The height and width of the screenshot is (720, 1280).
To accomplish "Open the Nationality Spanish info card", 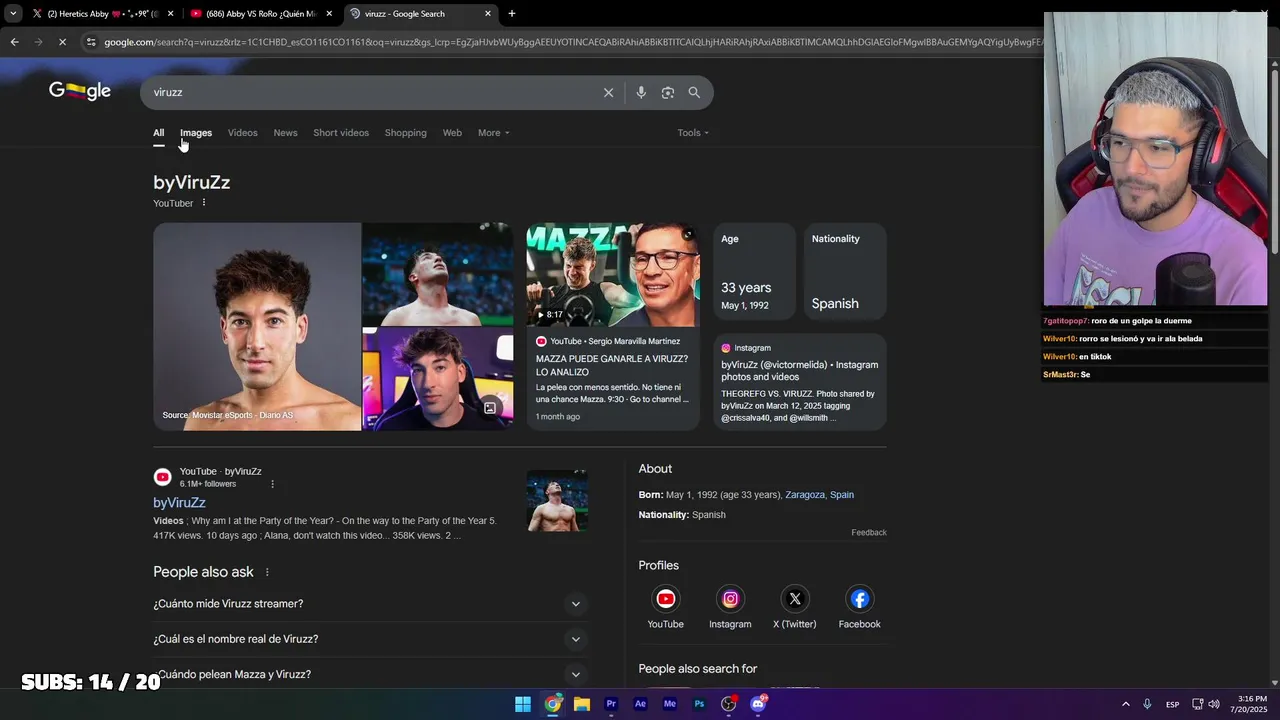I will pos(845,272).
